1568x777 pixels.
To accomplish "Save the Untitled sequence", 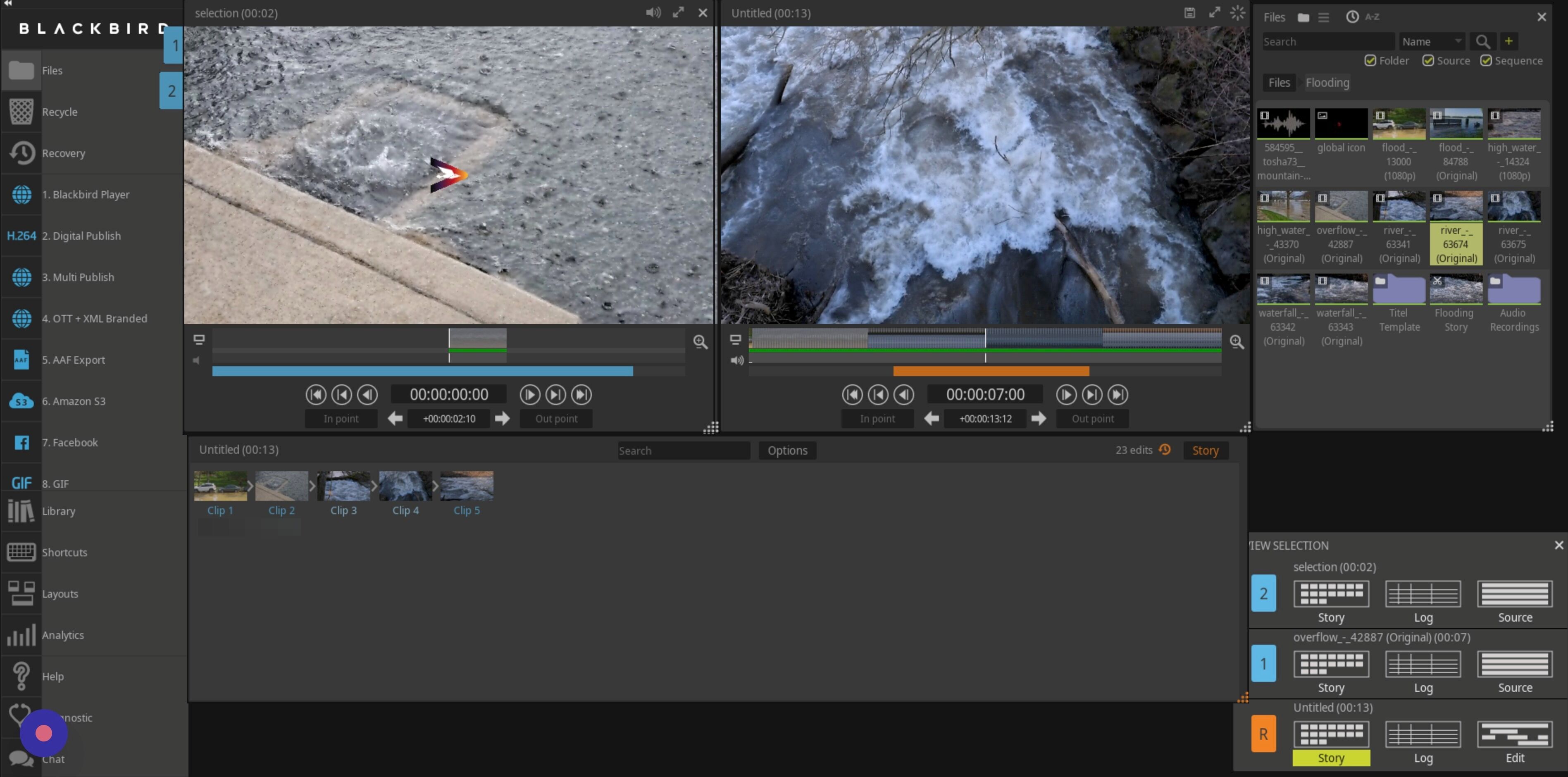I will [x=1189, y=13].
